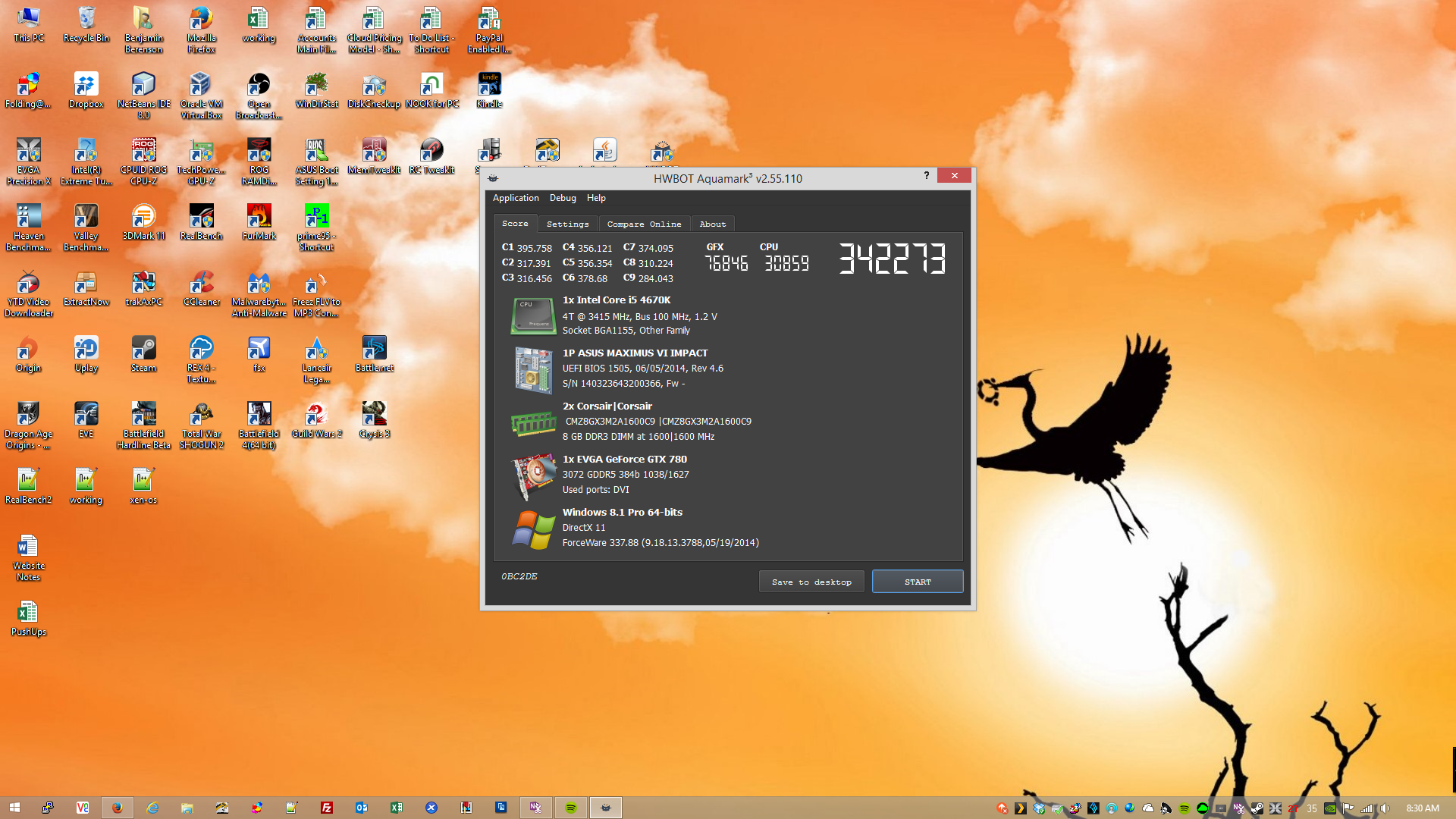
Task: Open the Help menu in Aquamark
Action: [x=596, y=198]
